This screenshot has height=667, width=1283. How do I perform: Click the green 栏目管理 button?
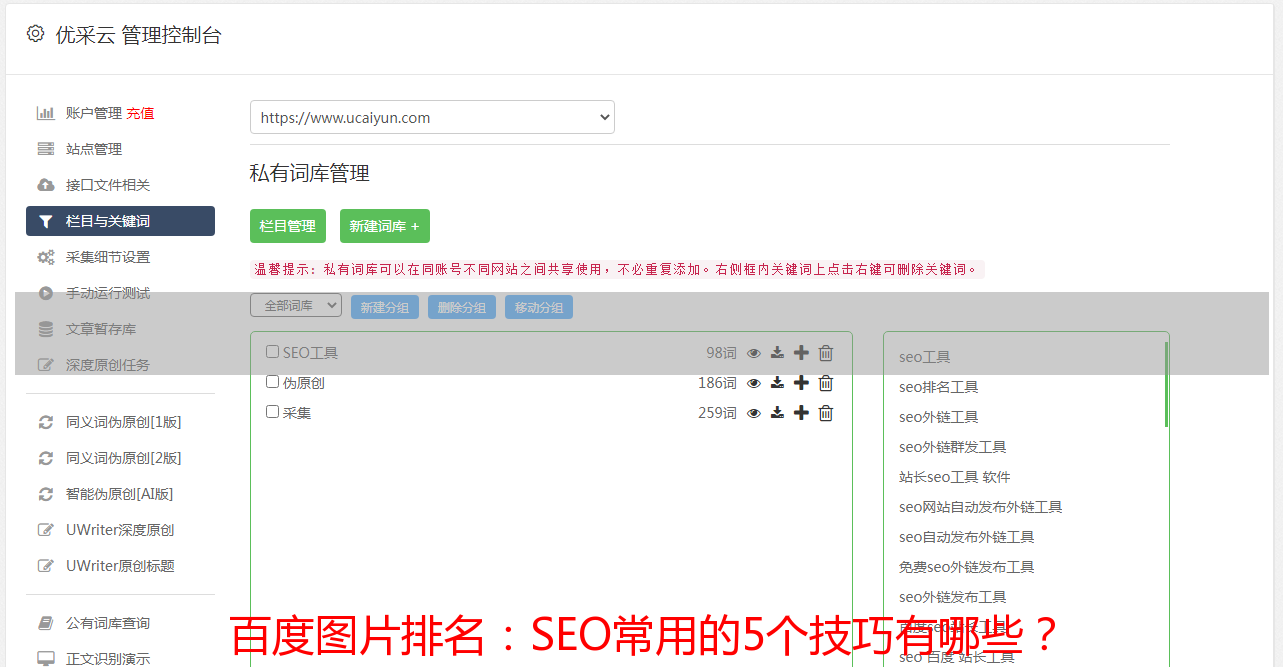click(x=288, y=226)
